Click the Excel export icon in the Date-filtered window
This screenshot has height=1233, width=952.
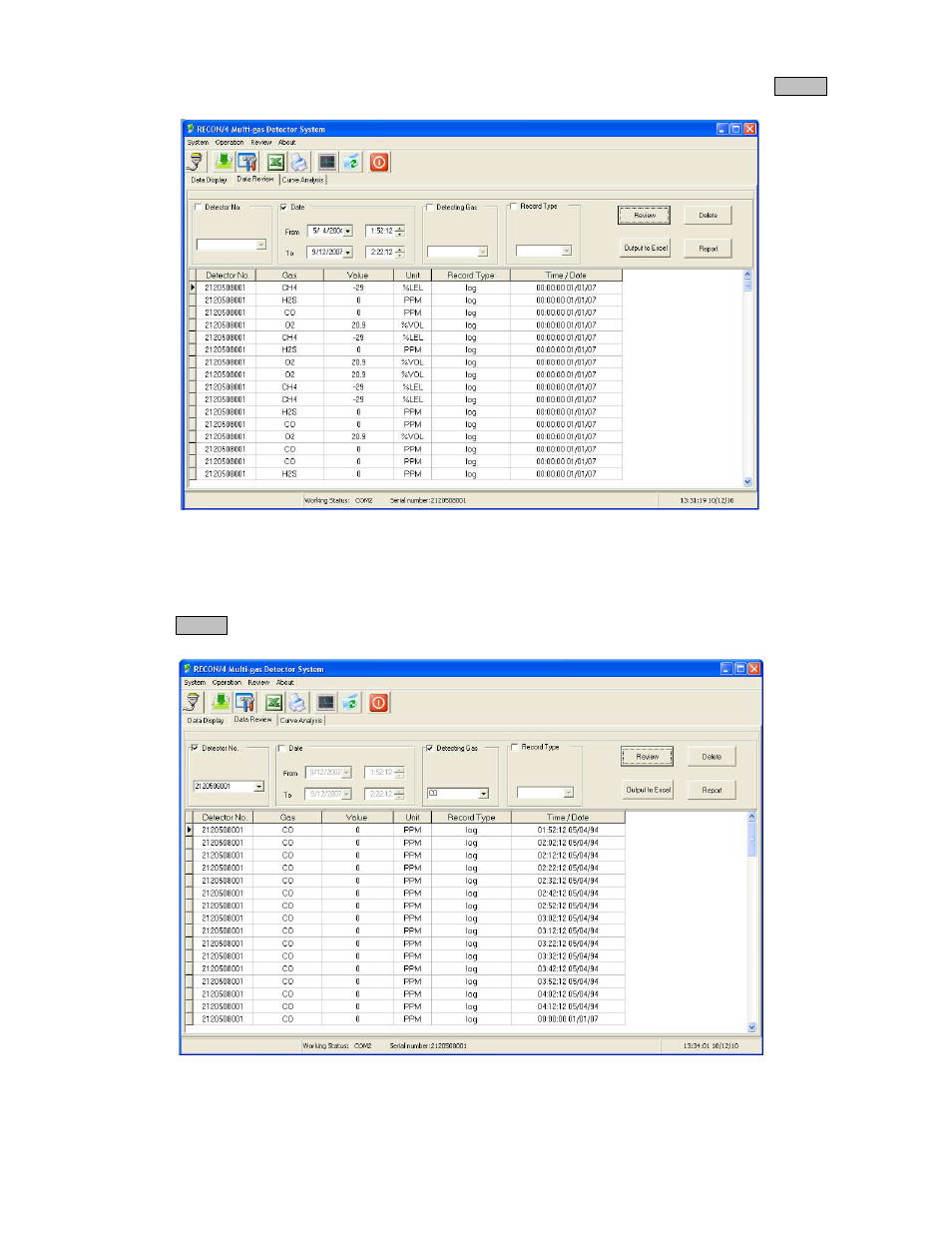275,162
